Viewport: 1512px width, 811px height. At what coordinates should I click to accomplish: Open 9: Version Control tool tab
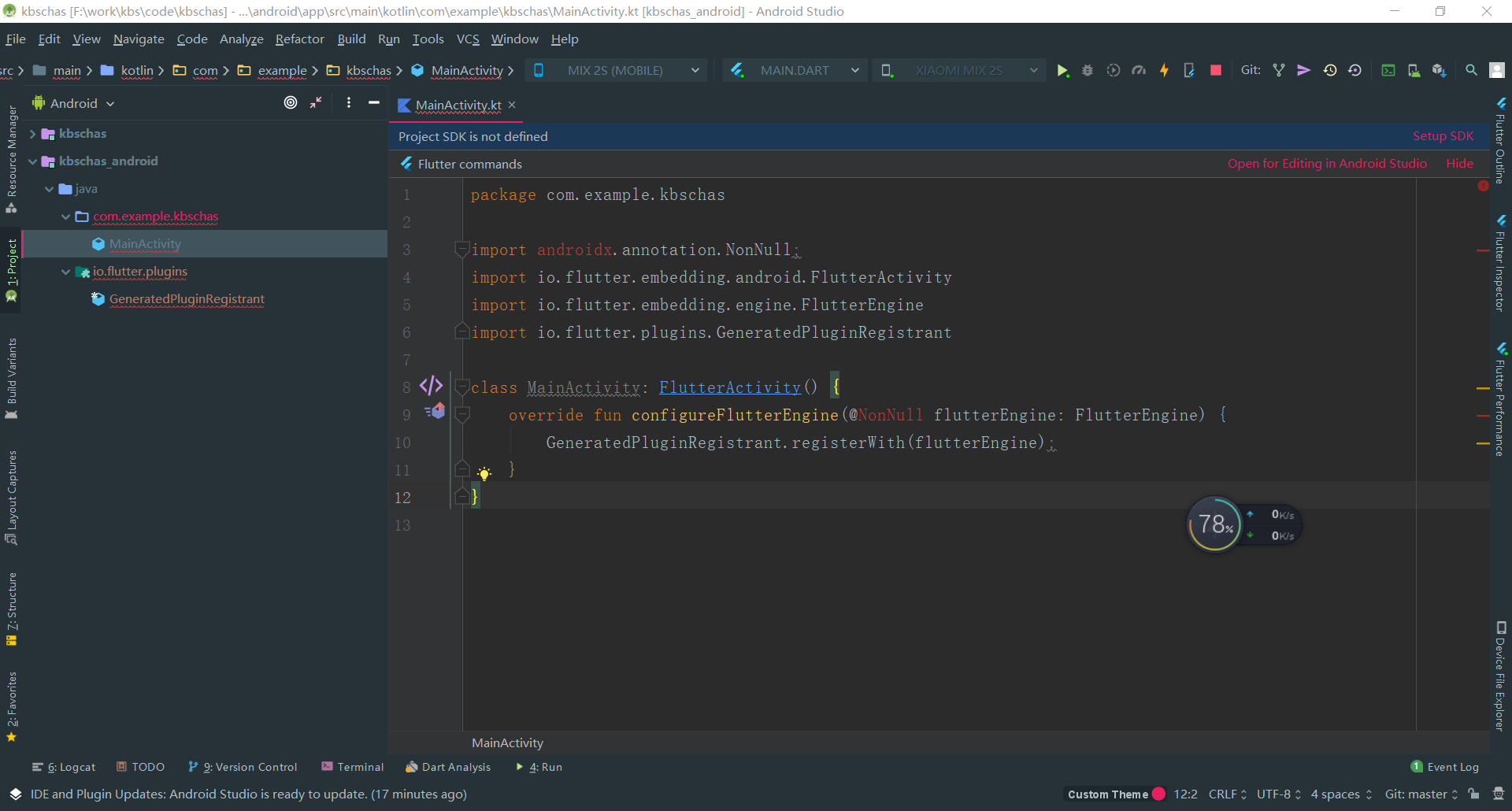(243, 767)
